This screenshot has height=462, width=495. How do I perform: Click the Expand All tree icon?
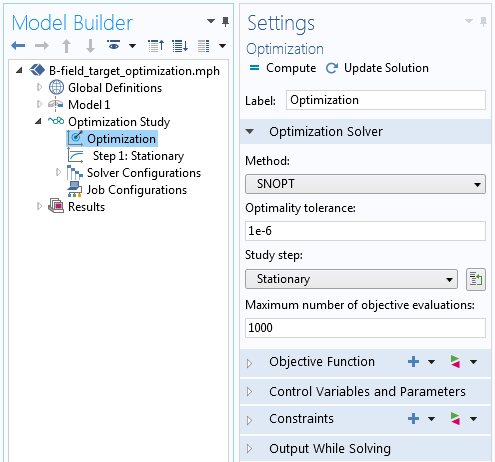pyautogui.click(x=180, y=46)
